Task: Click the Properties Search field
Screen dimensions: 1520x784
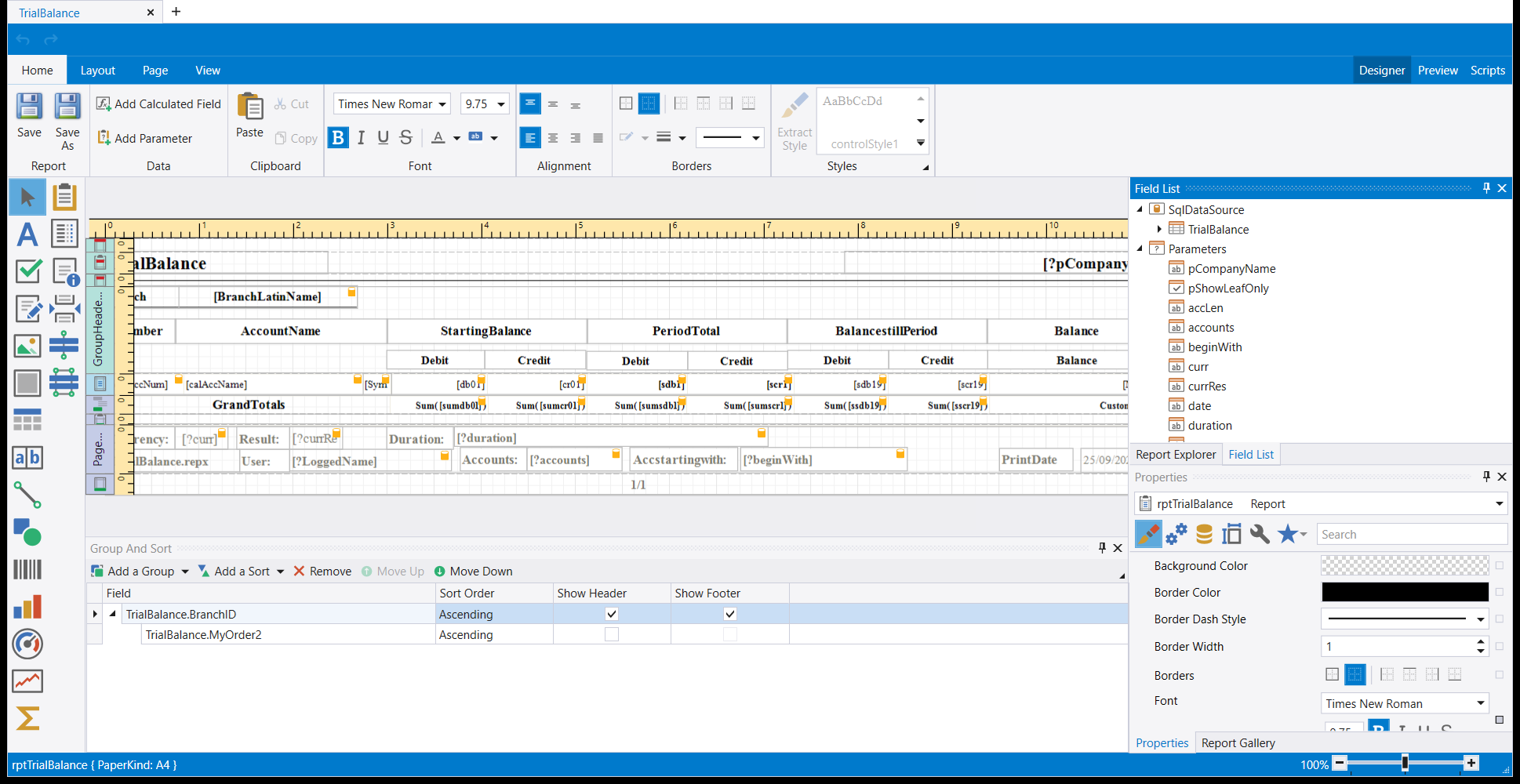Action: (1412, 534)
